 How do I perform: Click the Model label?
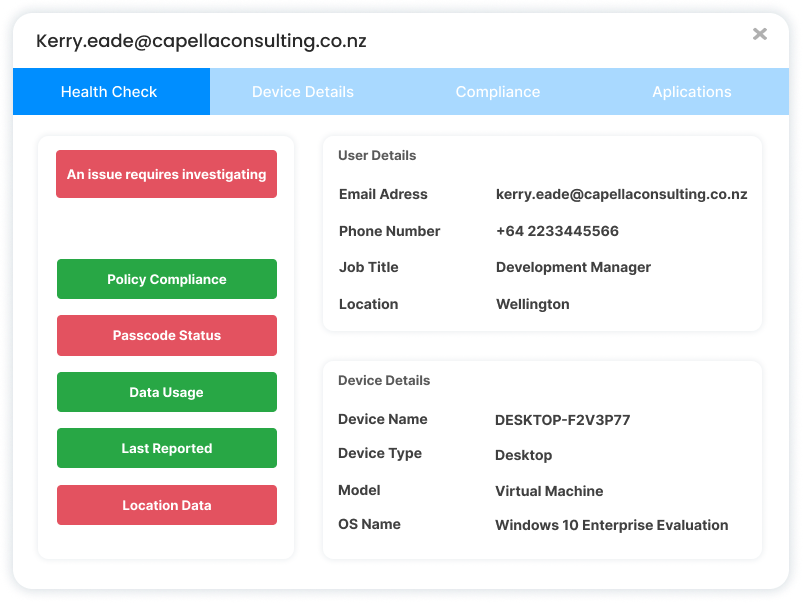click(359, 490)
